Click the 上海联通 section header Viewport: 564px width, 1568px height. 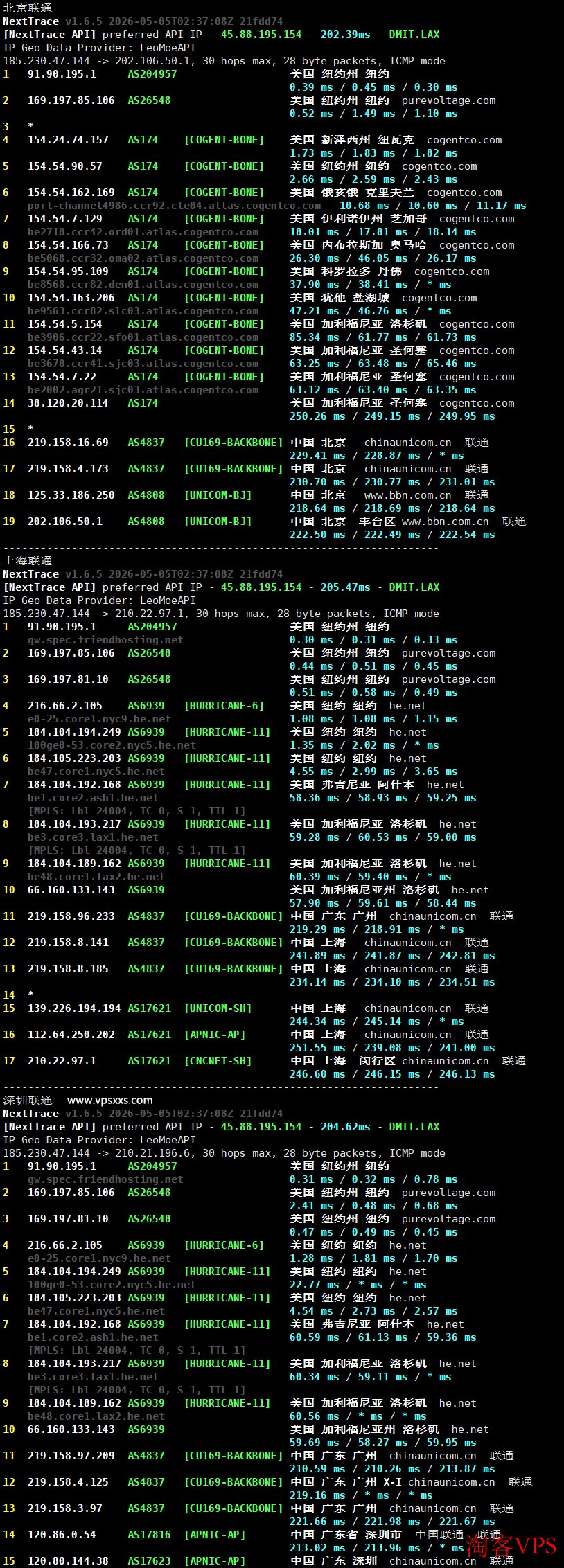click(x=28, y=561)
